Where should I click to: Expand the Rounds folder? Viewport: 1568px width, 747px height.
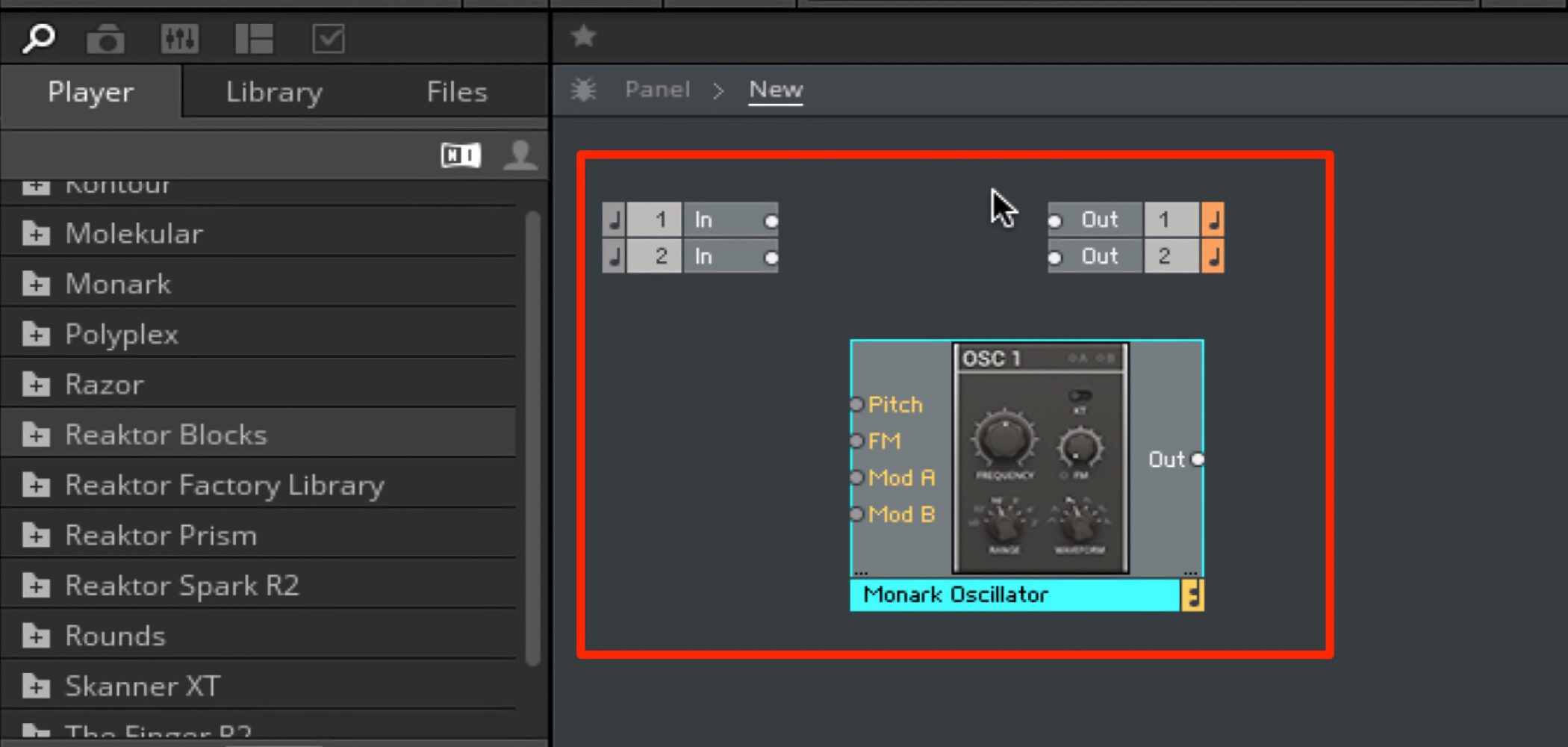[x=36, y=636]
